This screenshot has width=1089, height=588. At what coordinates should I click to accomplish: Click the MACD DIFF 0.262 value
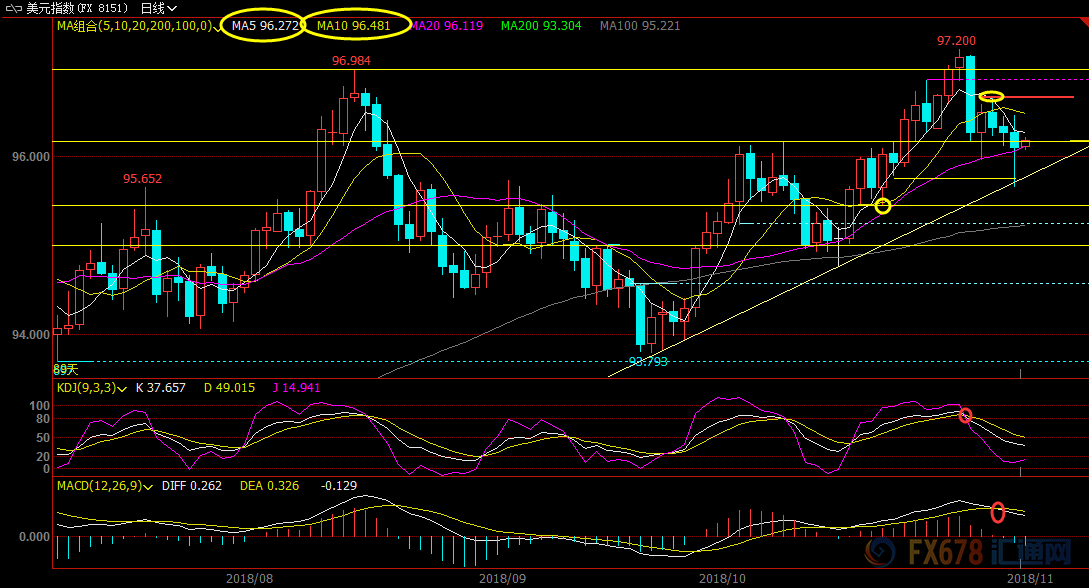point(192,486)
